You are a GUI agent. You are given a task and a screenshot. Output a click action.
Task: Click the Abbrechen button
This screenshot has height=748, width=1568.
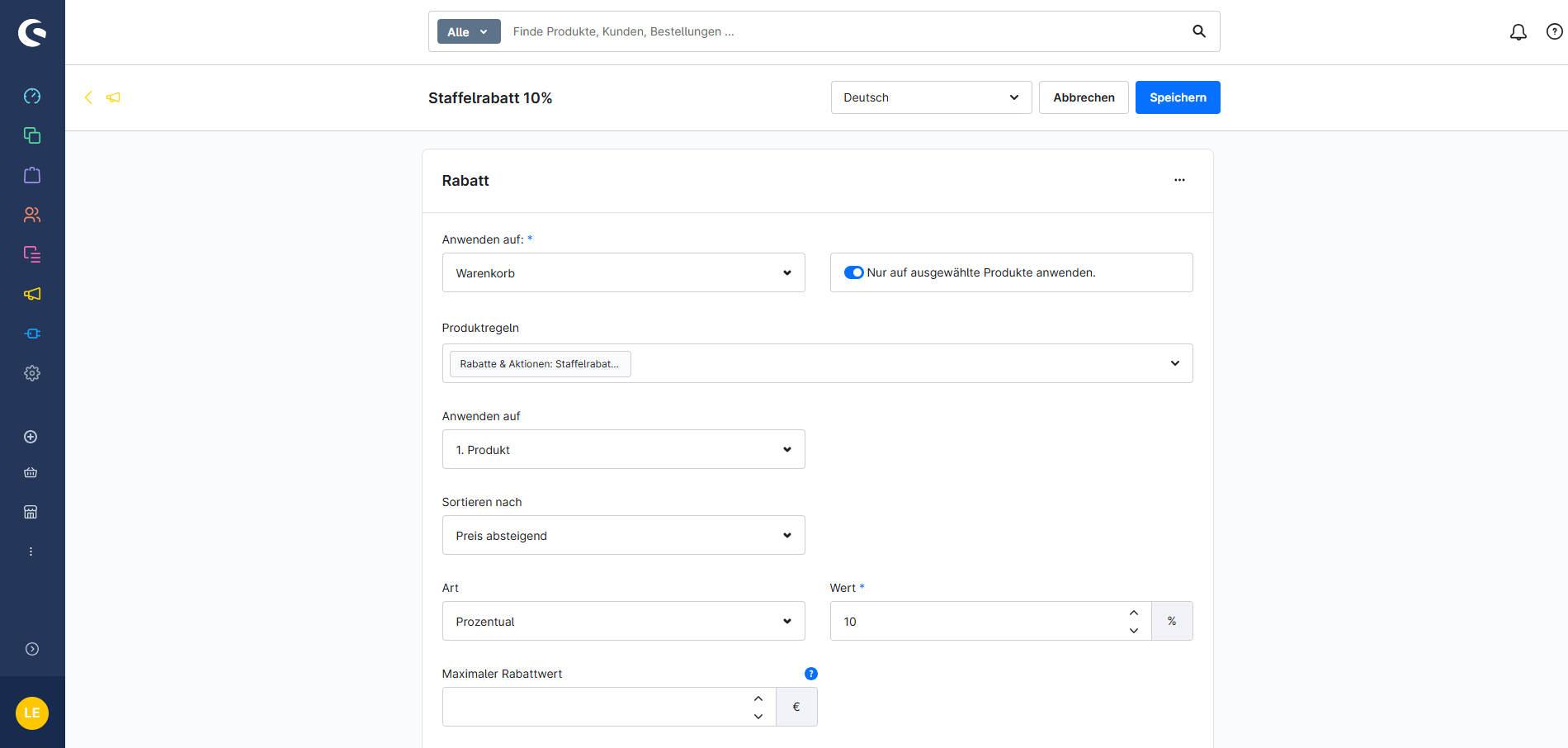[1083, 97]
